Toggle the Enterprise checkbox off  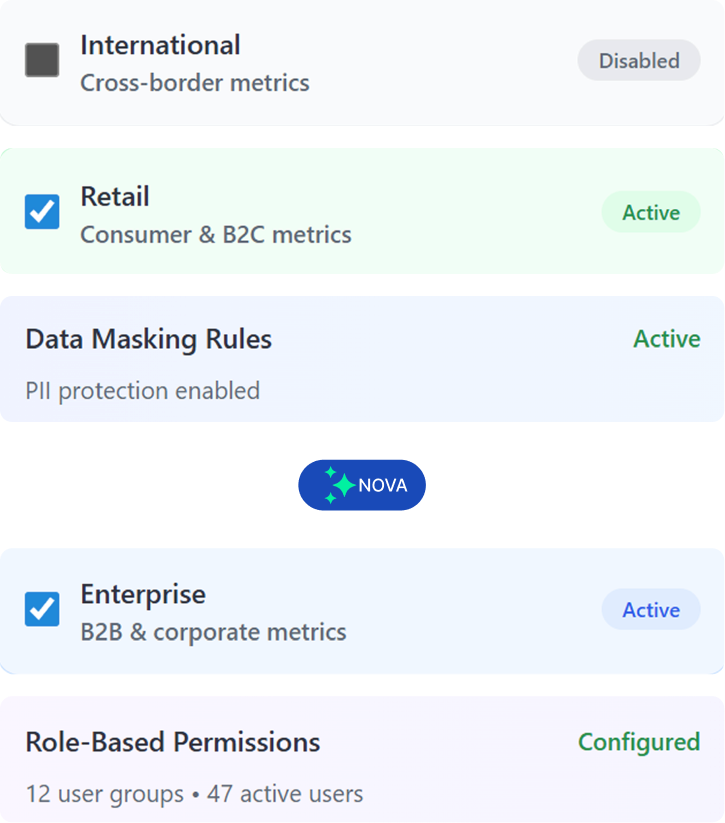[42, 609]
